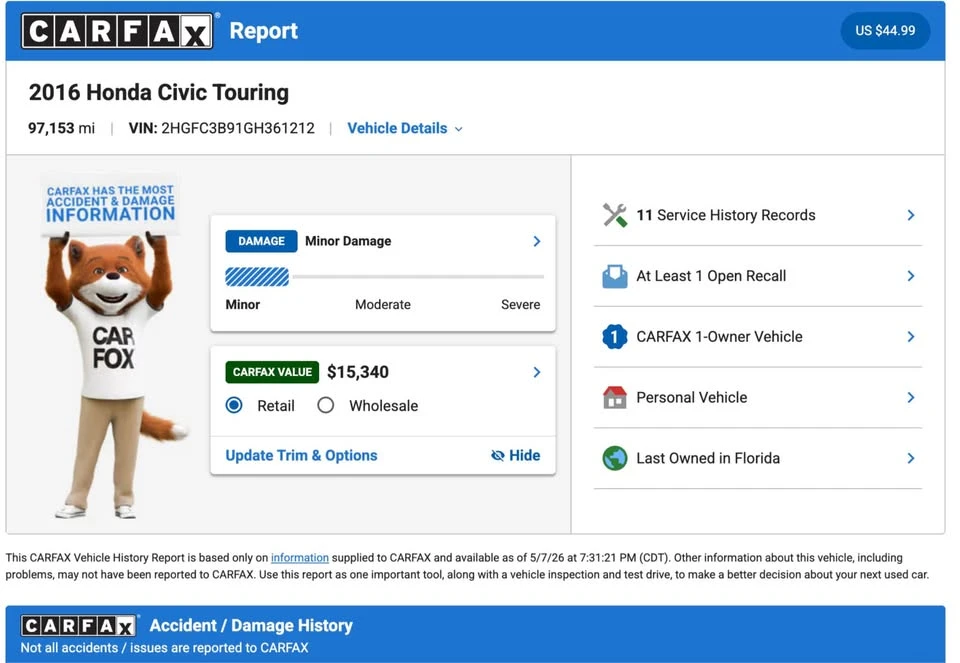Viewport: 960px width, 663px height.
Task: Open CARFAX Value details chevron
Action: 537,372
